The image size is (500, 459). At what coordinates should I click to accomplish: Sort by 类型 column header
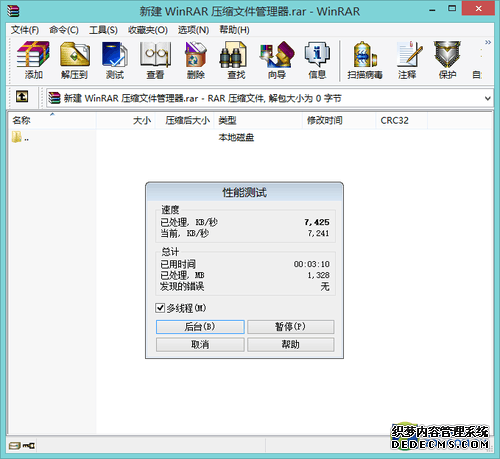258,120
